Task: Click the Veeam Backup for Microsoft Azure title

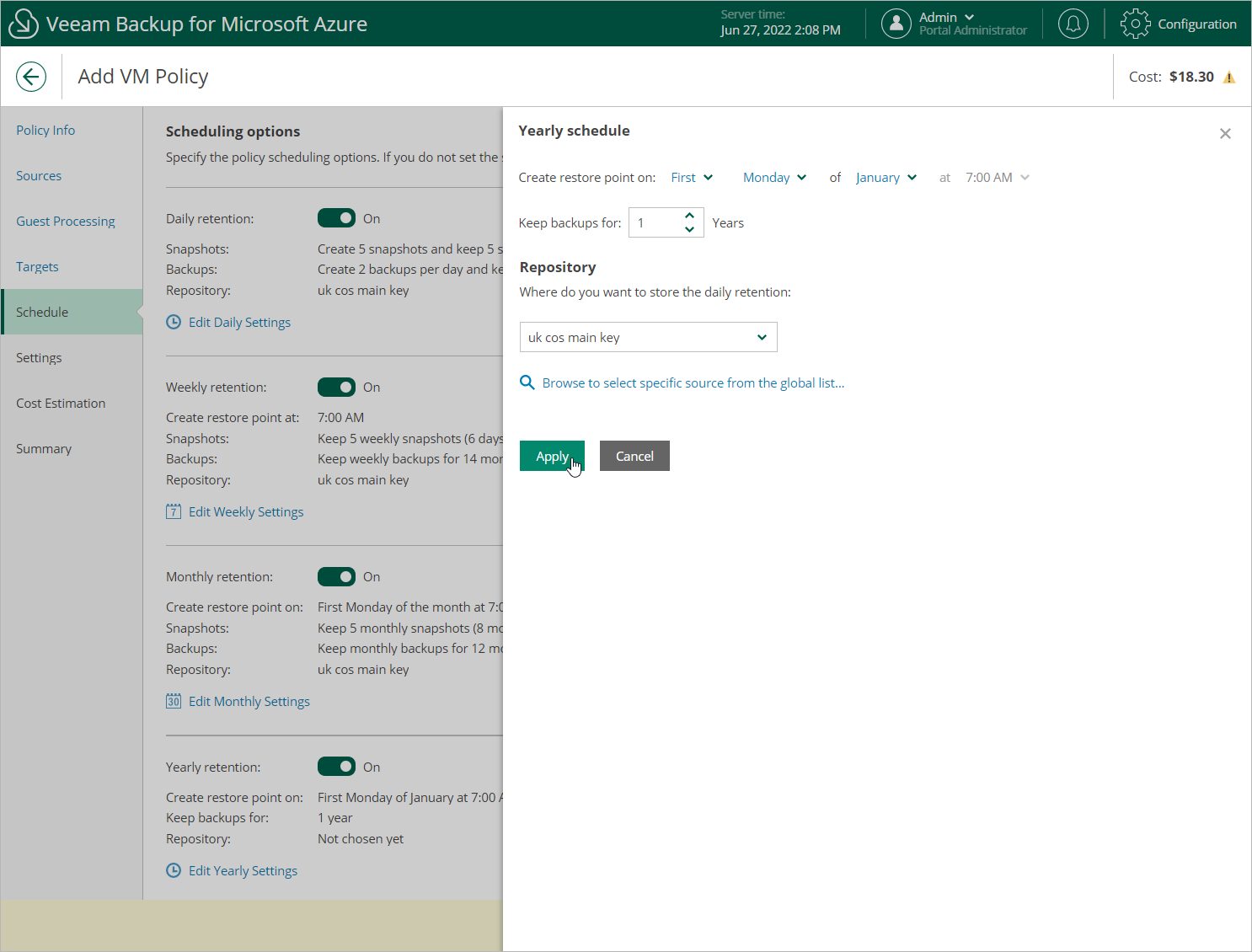Action: pos(206,24)
